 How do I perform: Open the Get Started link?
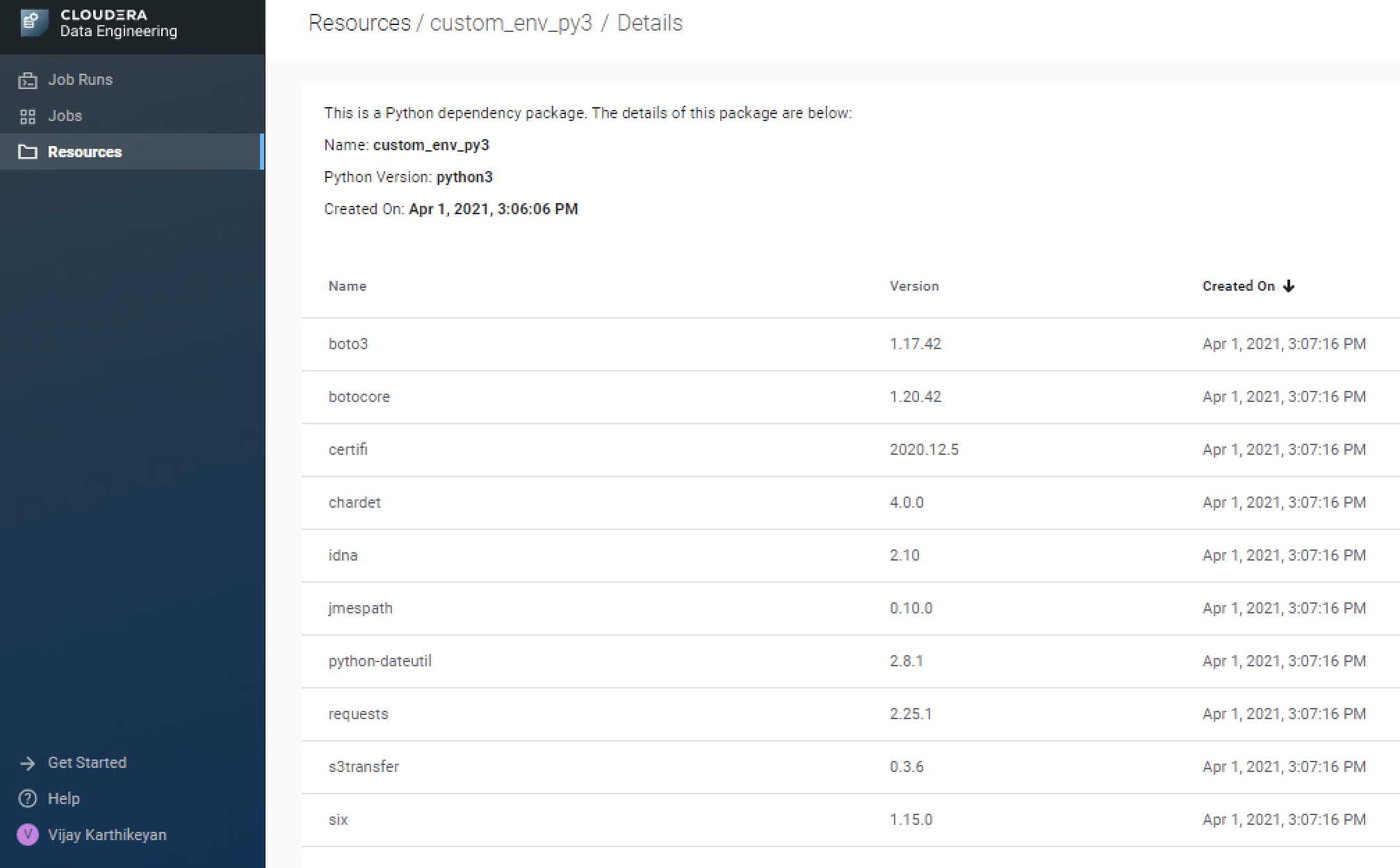click(87, 763)
